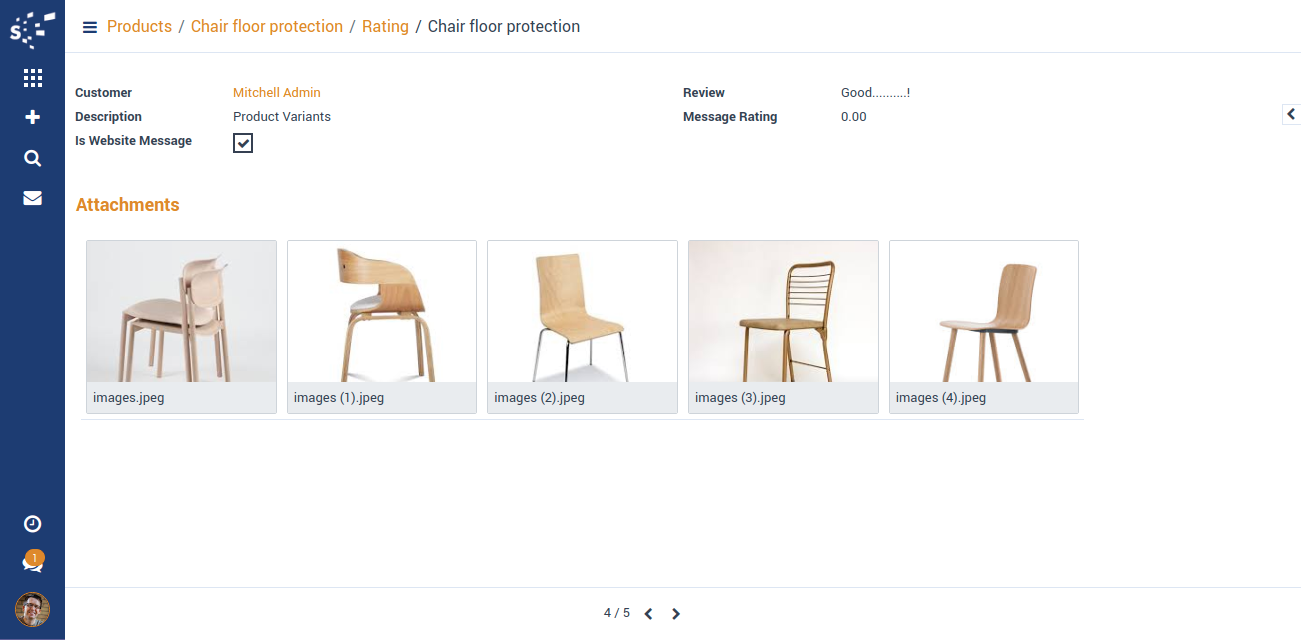
Task: Click the company logo at top left
Action: coord(32,29)
